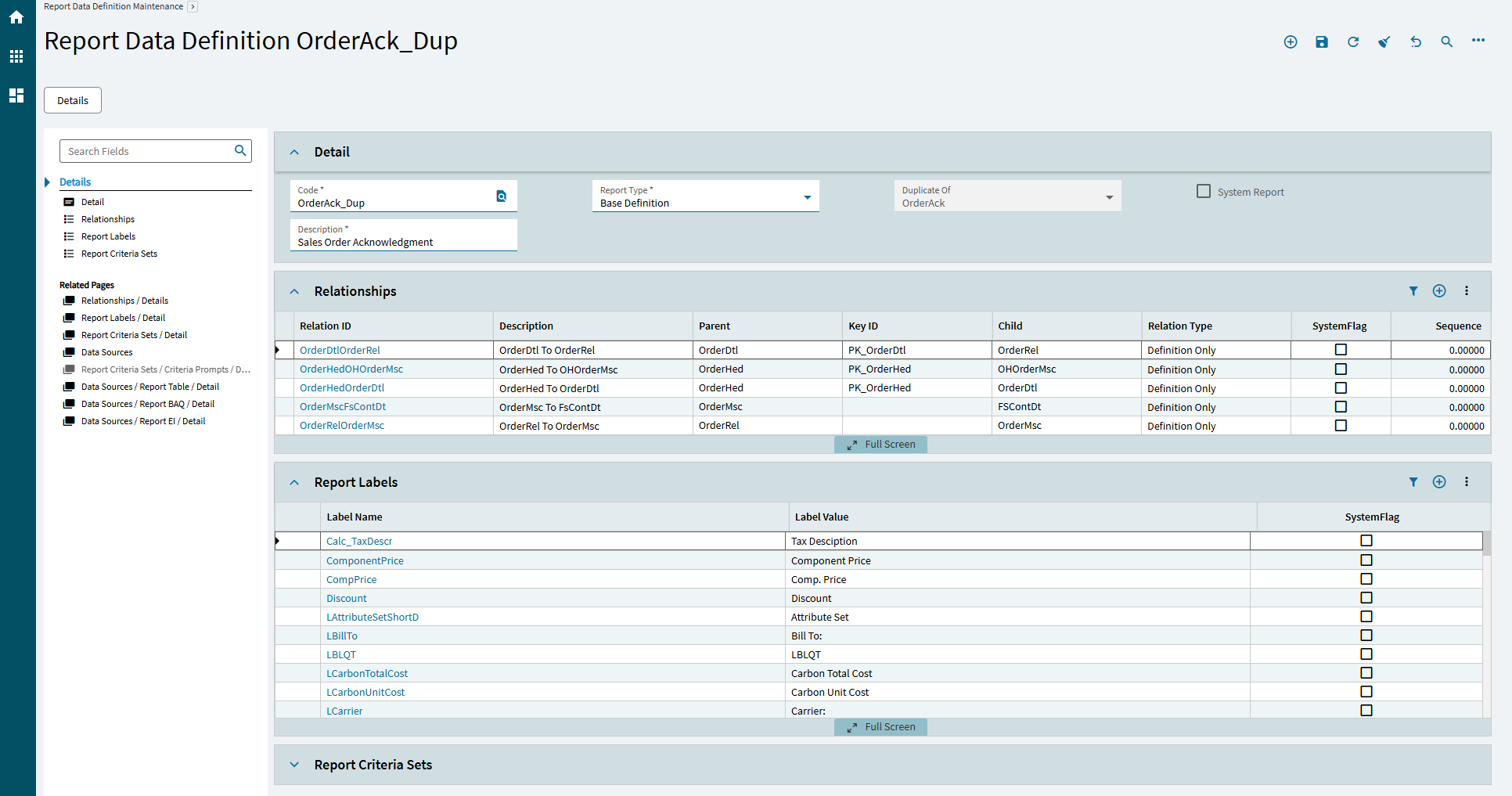This screenshot has width=1512, height=796.
Task: Click the Undo icon in top toolbar
Action: click(x=1416, y=42)
